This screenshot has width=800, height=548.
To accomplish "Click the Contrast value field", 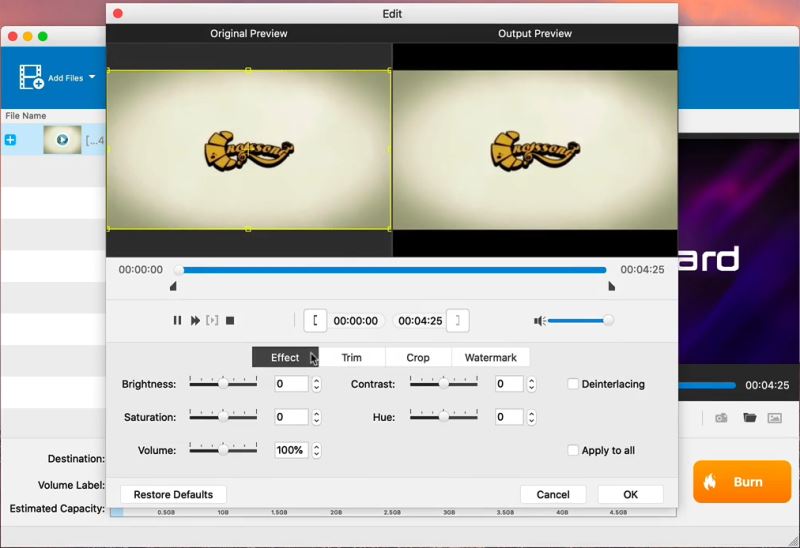I will click(510, 384).
